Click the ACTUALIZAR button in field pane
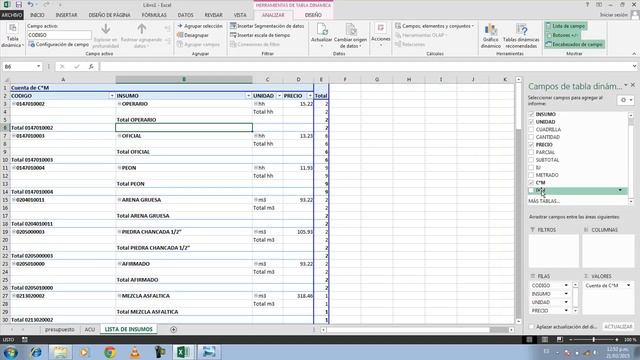The height and width of the screenshot is (360, 640). click(618, 327)
